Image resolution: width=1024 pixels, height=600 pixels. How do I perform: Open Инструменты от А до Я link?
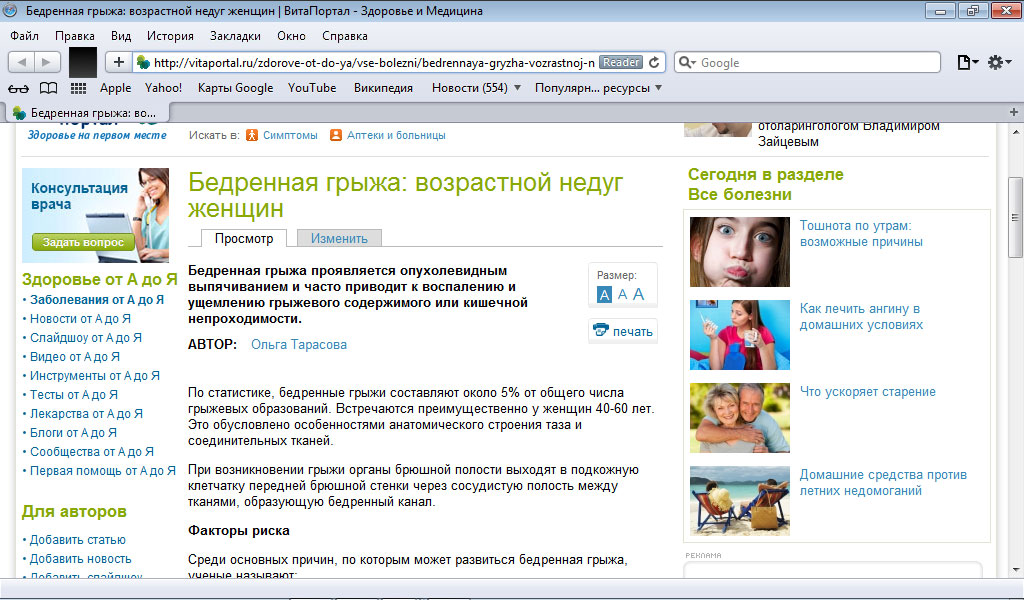click(95, 375)
